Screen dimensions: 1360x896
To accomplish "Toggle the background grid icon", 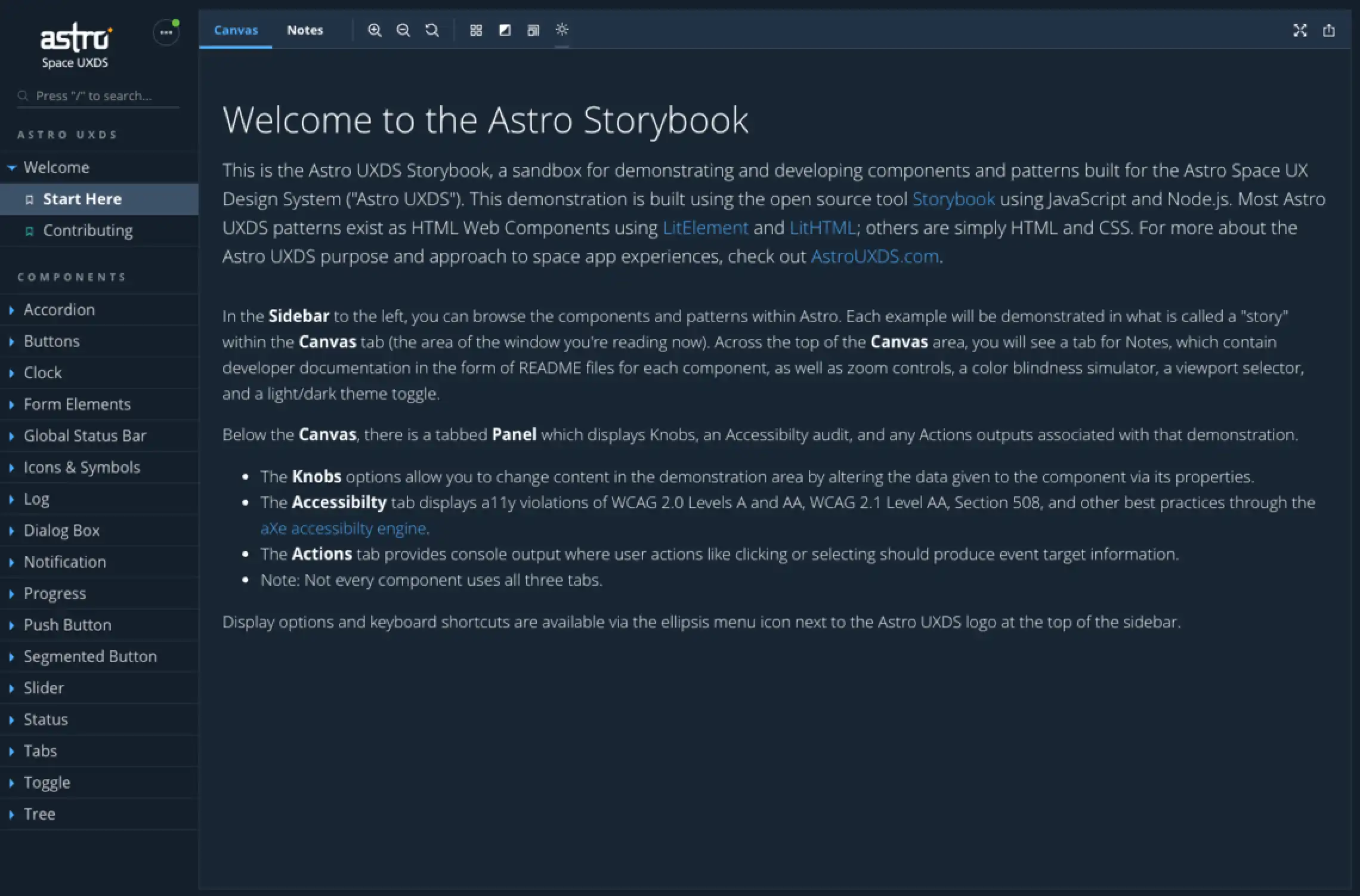I will pos(476,30).
